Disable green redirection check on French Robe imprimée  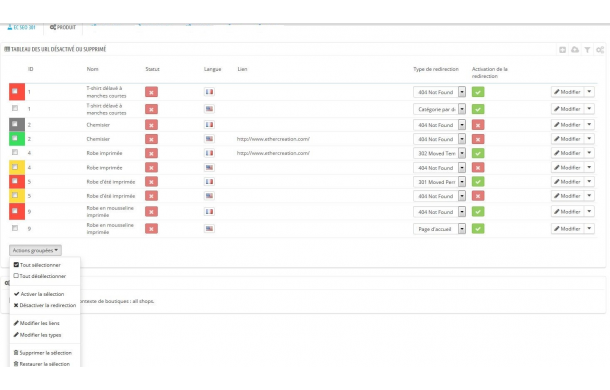(478, 153)
